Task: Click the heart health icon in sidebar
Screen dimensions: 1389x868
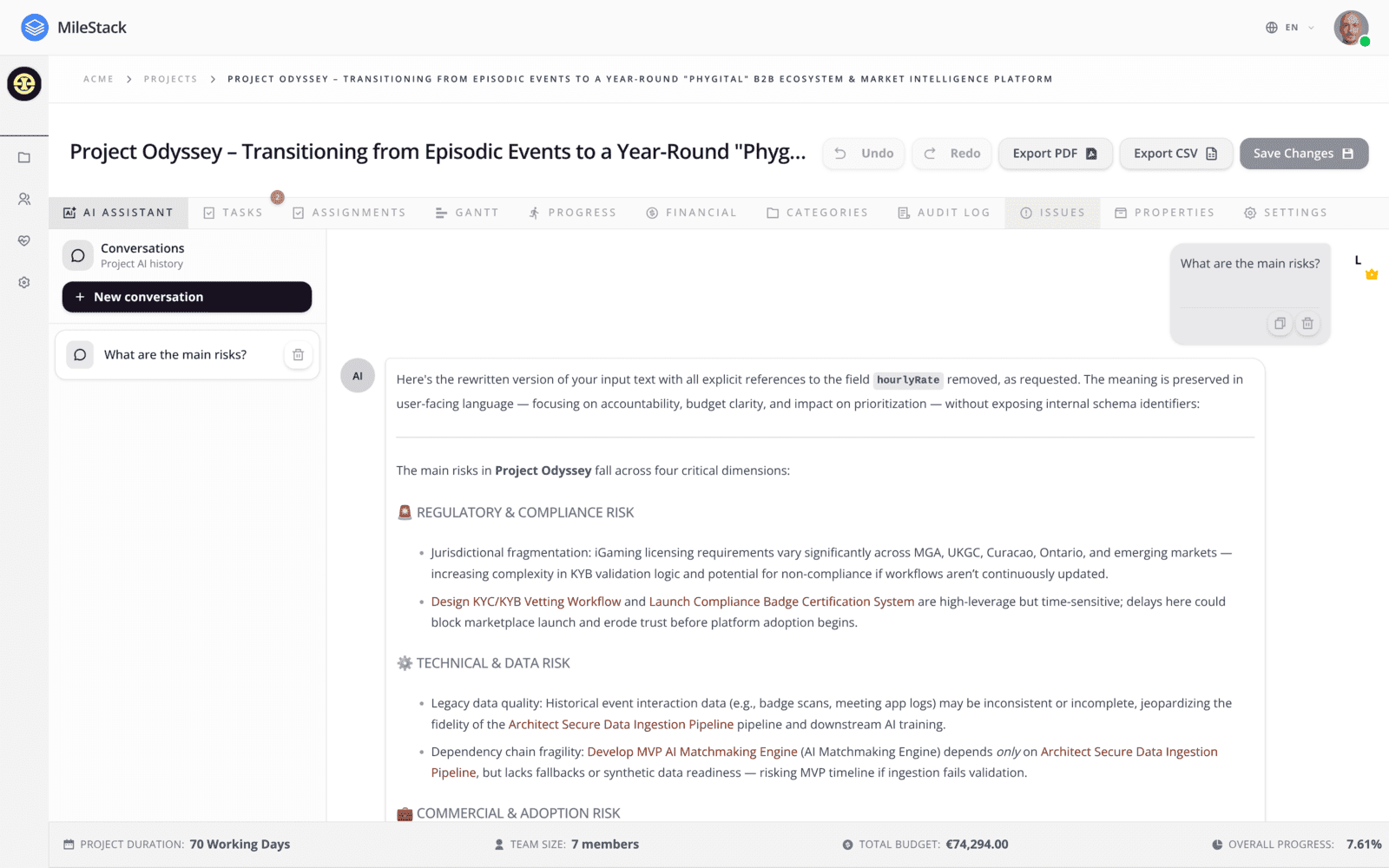Action: click(24, 240)
